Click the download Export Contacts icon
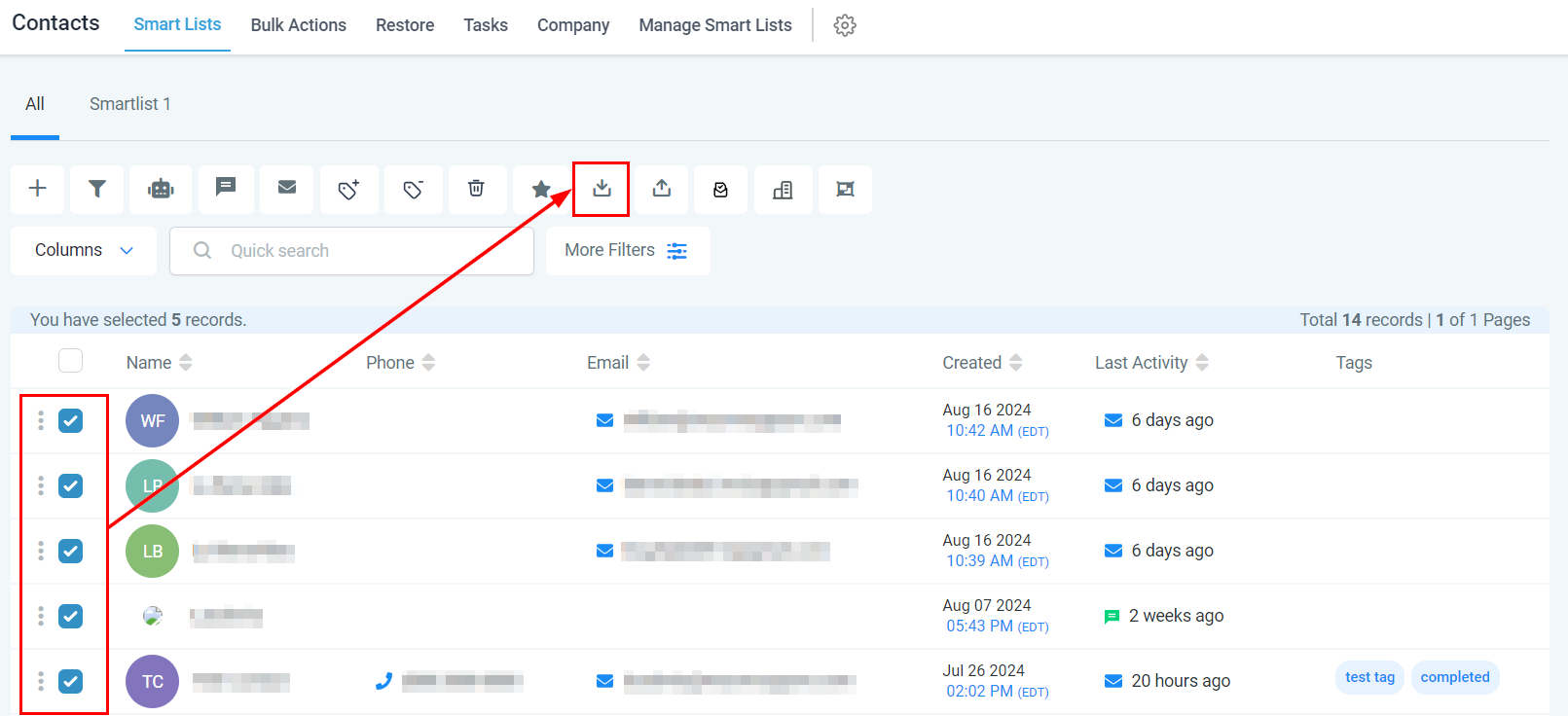 click(x=602, y=189)
